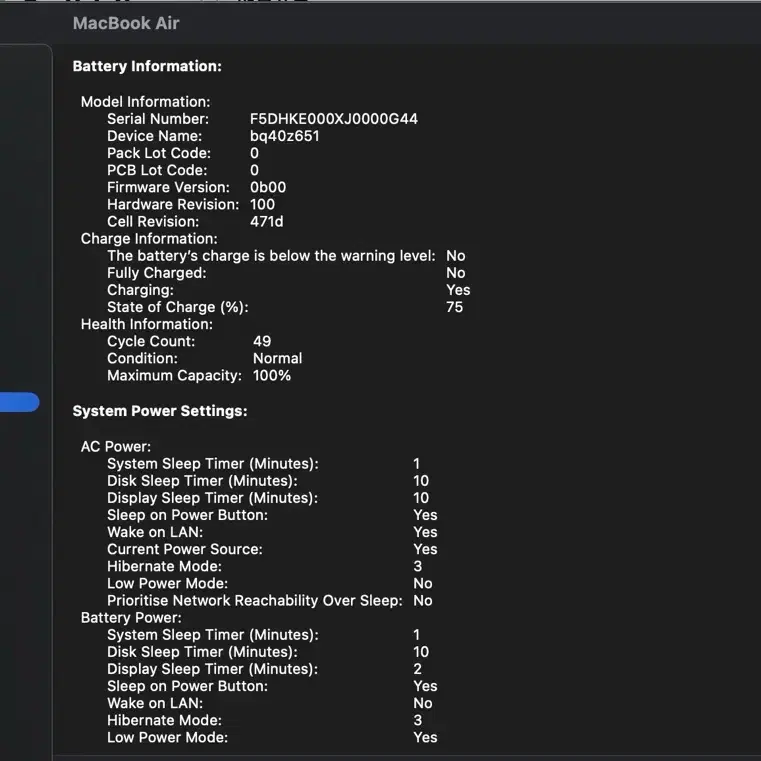This screenshot has width=761, height=761.
Task: Click the State of Charge value 75
Action: [455, 307]
